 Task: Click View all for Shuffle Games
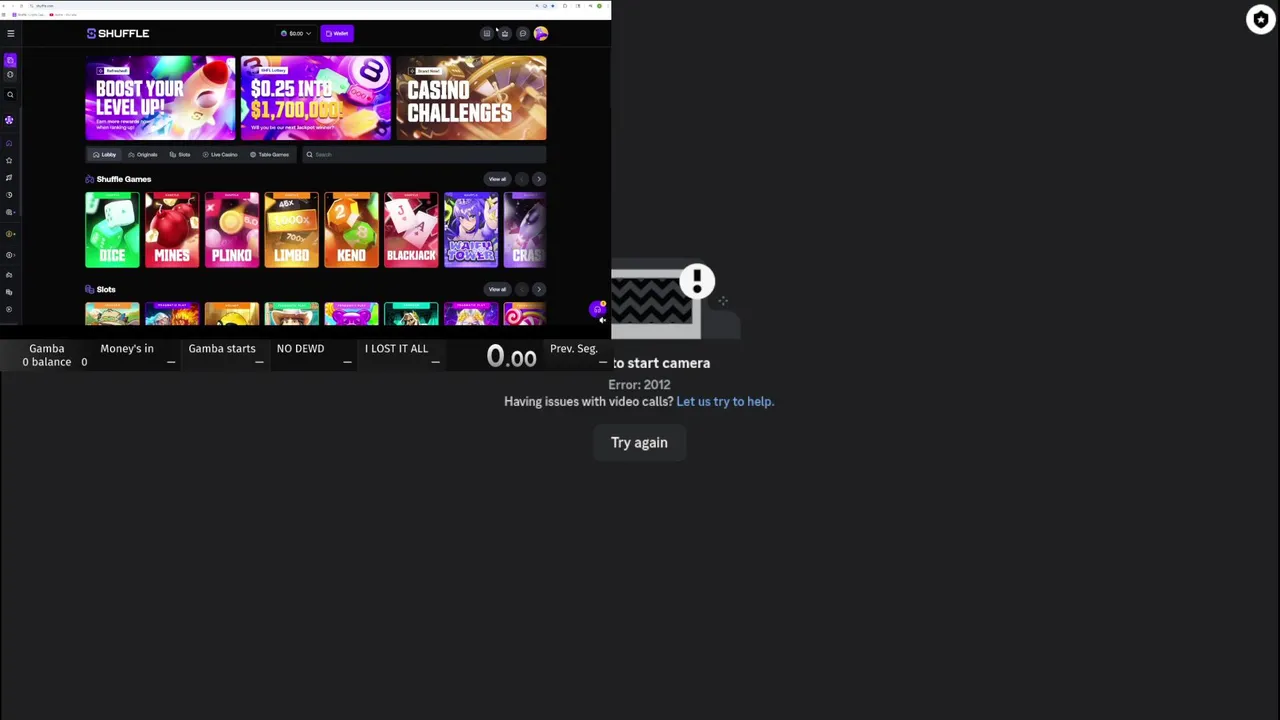coord(497,179)
